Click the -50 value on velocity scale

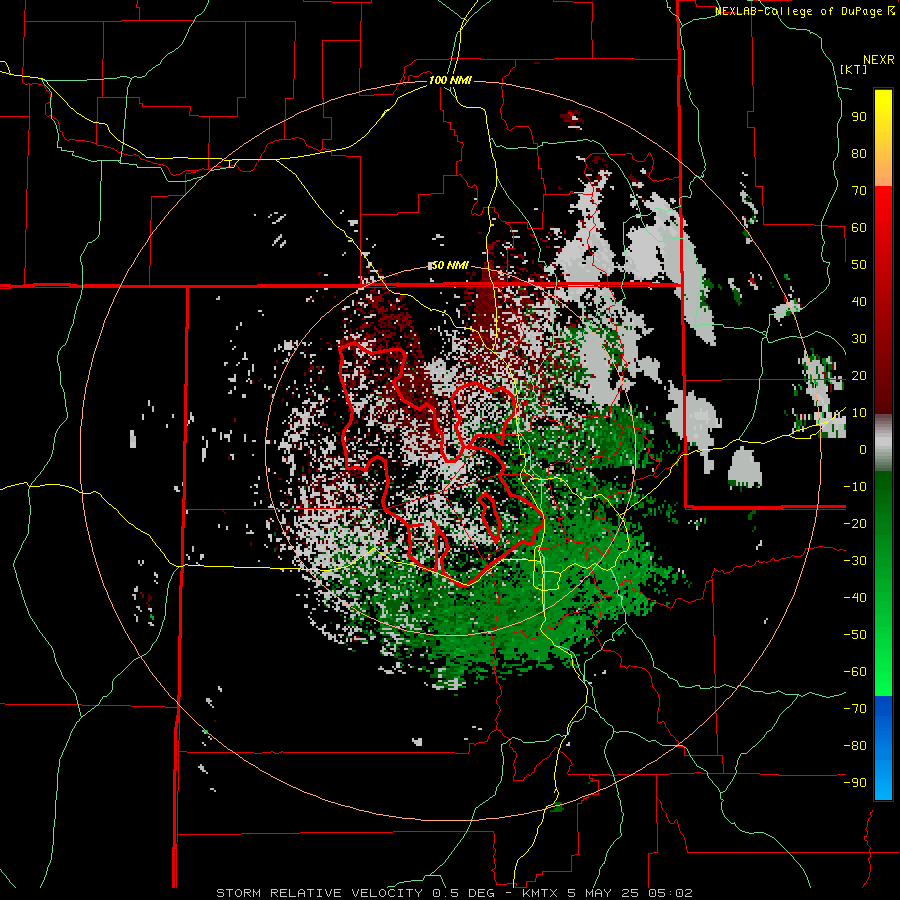[855, 635]
